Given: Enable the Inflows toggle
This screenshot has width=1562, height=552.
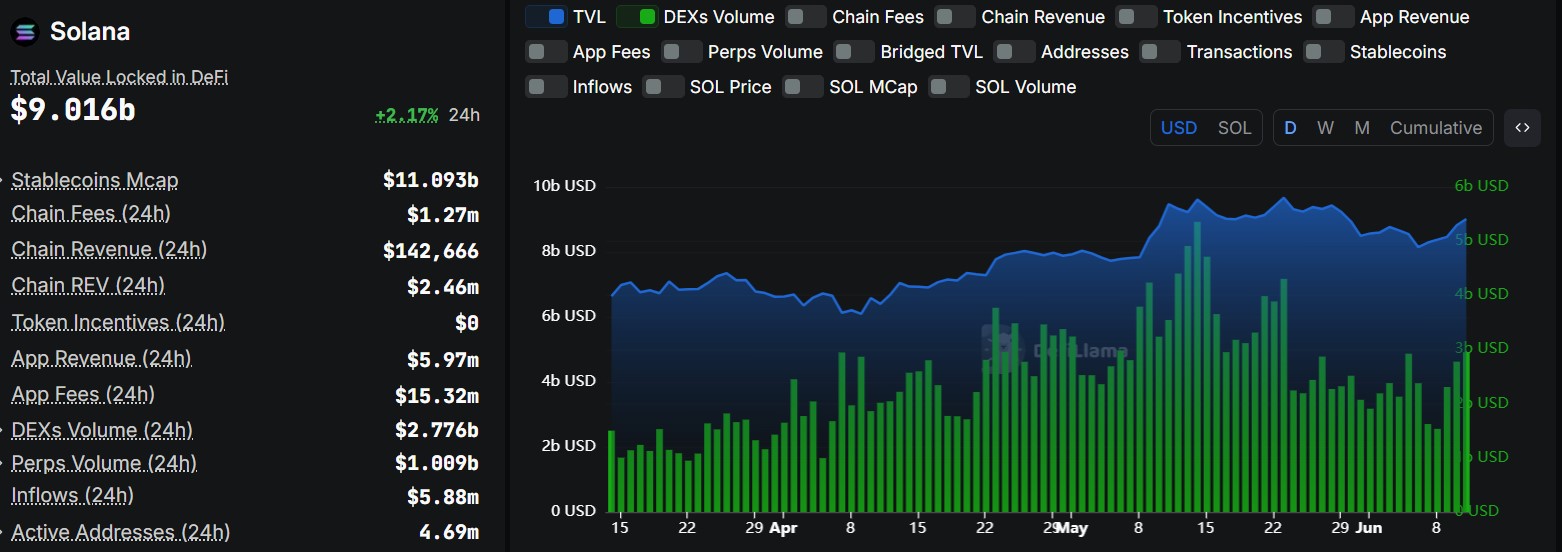Looking at the screenshot, I should 546,87.
